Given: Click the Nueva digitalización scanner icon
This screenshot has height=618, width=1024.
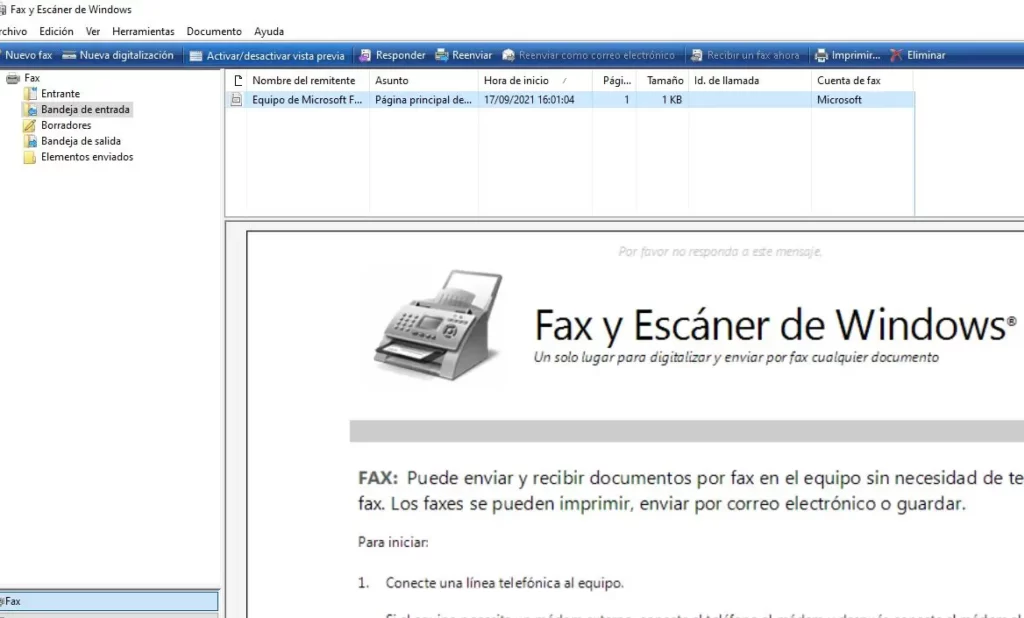Looking at the screenshot, I should (69, 56).
